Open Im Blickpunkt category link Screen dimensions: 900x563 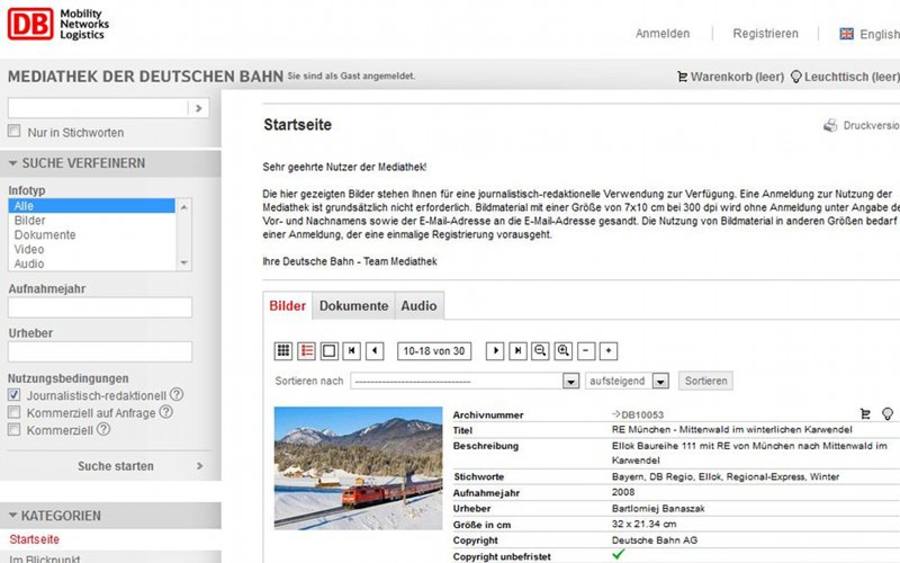coord(45,558)
